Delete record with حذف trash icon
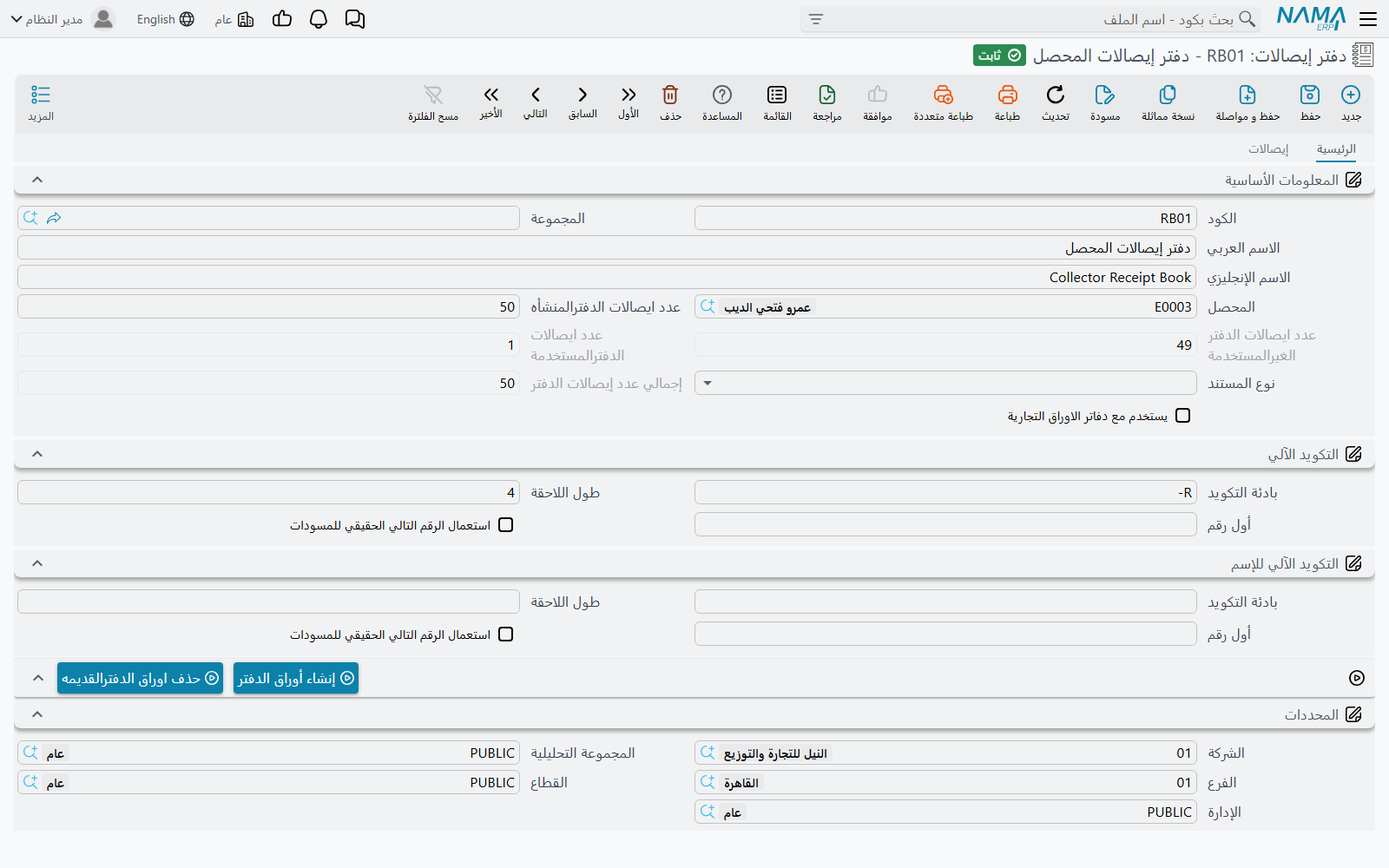 click(670, 102)
